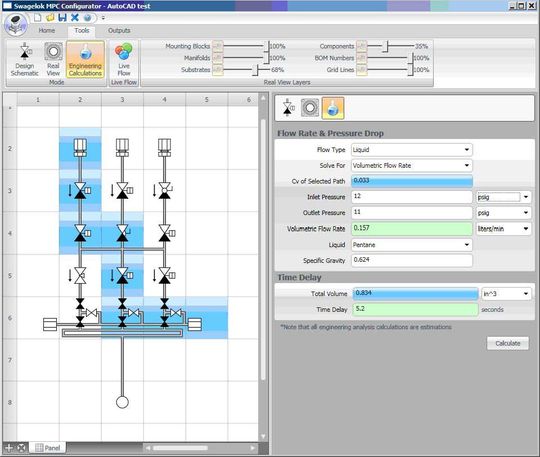Switch to Real View mode in ribbon
This screenshot has height=457, width=540.
click(x=53, y=60)
